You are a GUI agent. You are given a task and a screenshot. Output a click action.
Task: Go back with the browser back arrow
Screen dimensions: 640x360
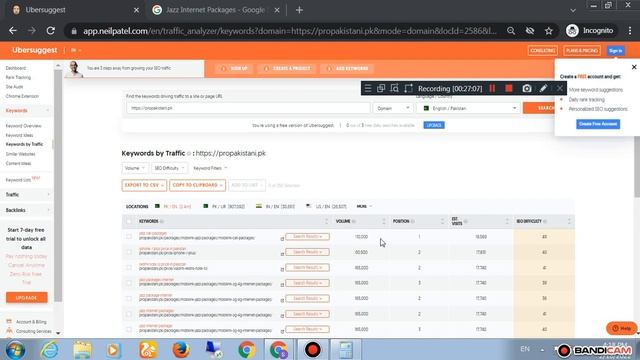(13, 31)
